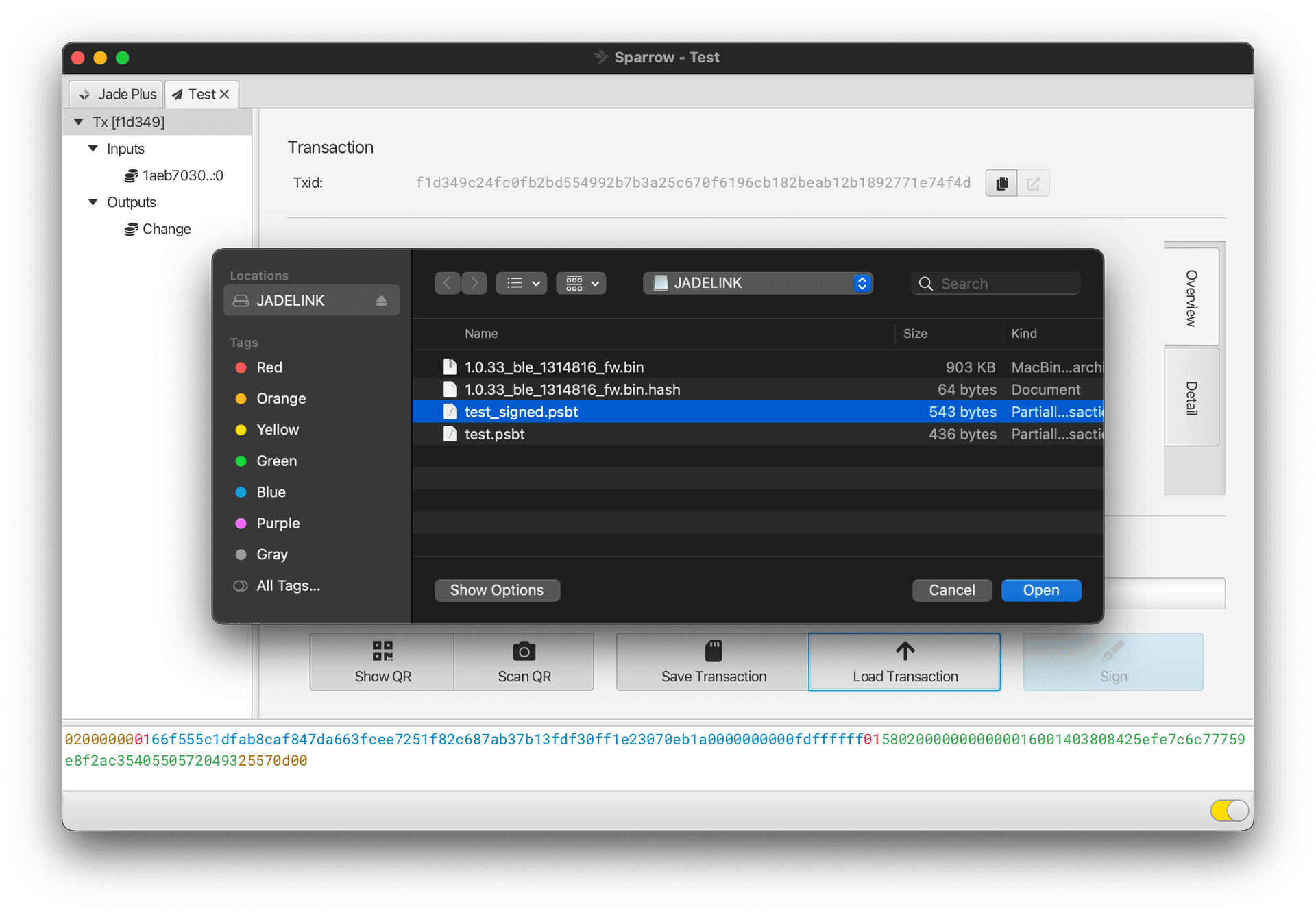The image size is (1316, 913).
Task: Click the Sparrow icon on Jade Plus tab
Action: 84,95
